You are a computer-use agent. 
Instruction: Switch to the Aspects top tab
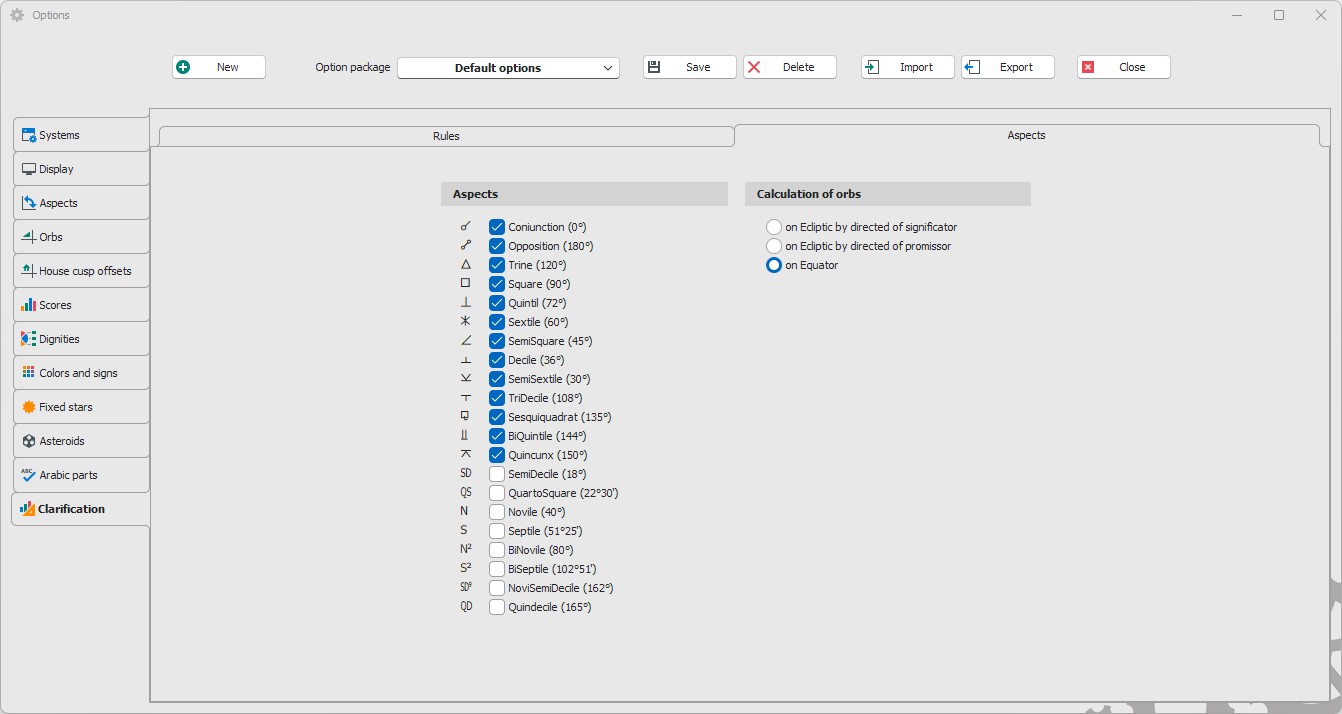coord(1026,135)
